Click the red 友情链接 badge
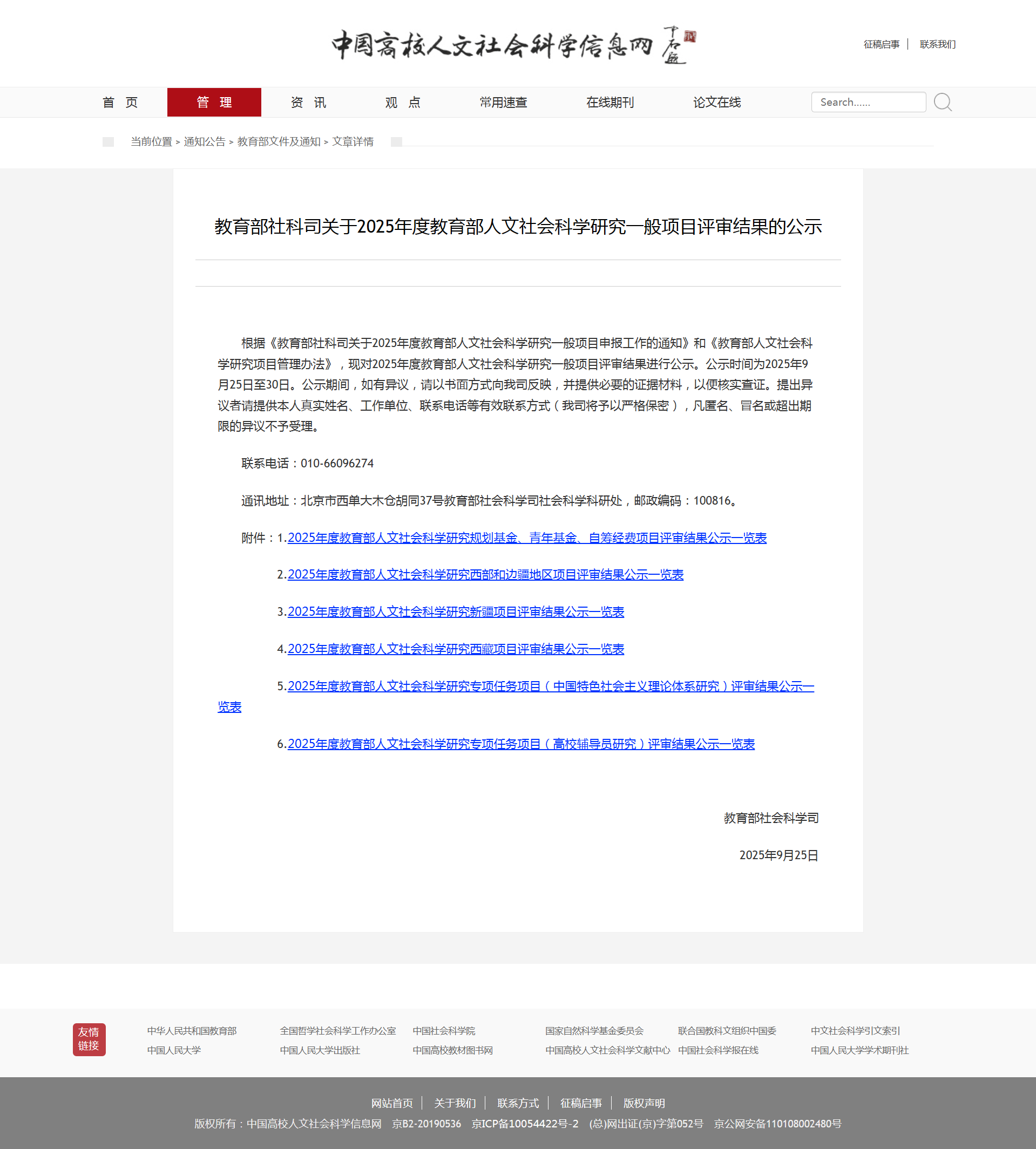The image size is (1036, 1149). point(89,1038)
